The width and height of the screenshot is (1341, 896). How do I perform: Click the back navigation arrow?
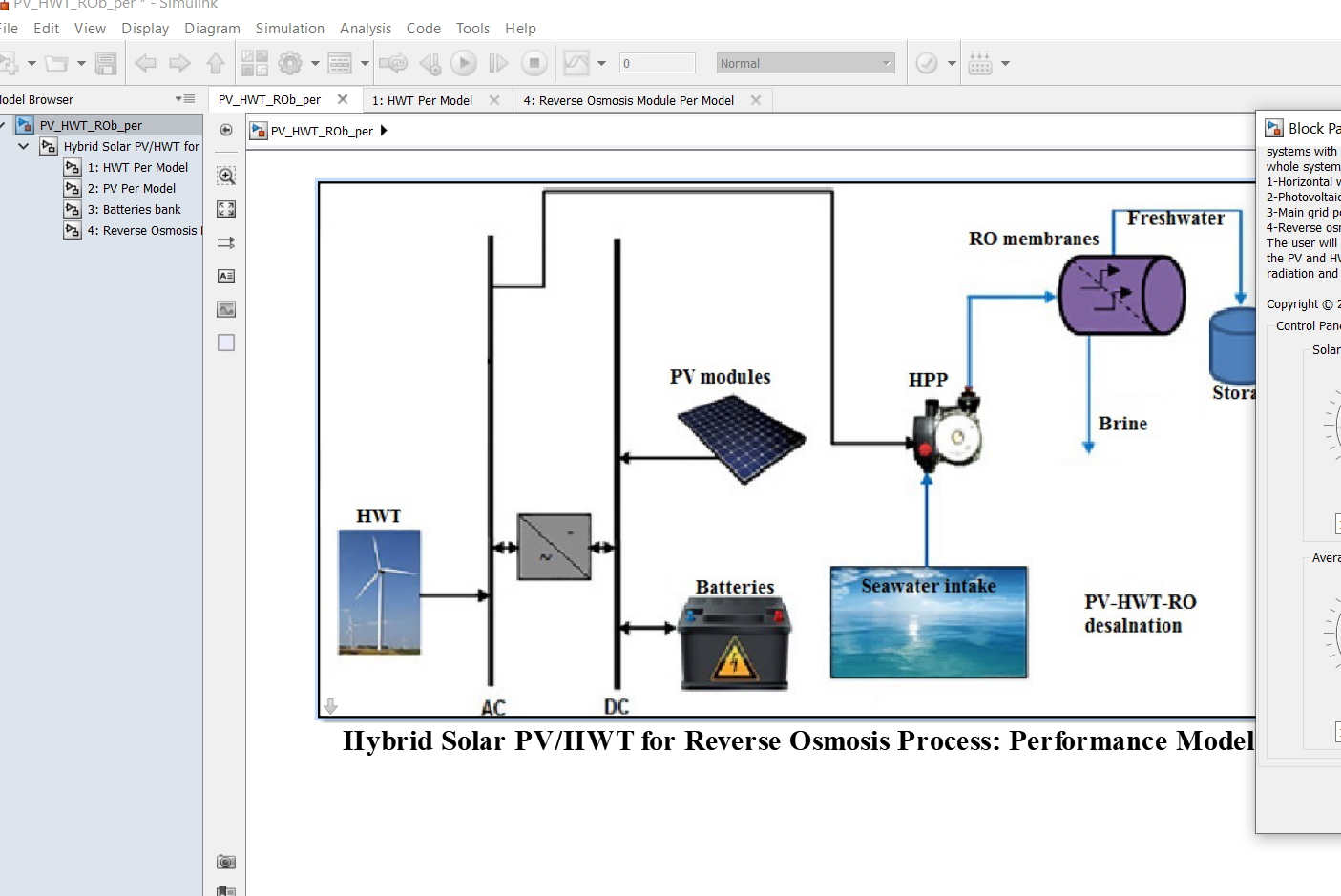pos(144,63)
